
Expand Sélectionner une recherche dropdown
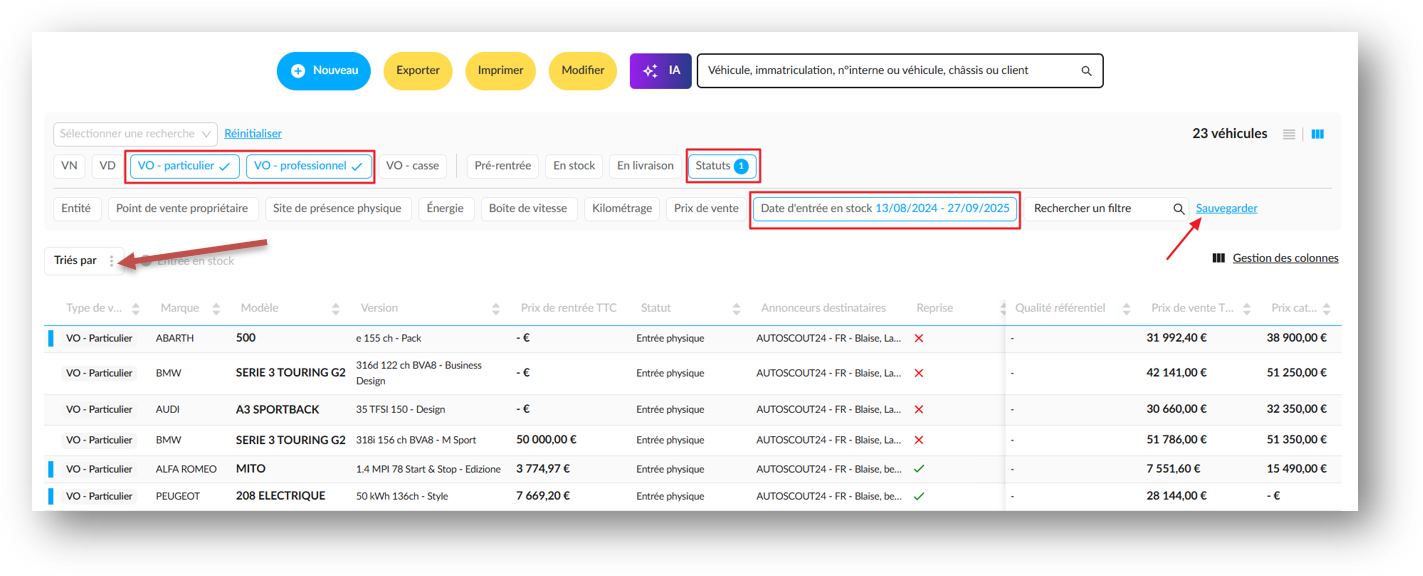click(x=135, y=134)
